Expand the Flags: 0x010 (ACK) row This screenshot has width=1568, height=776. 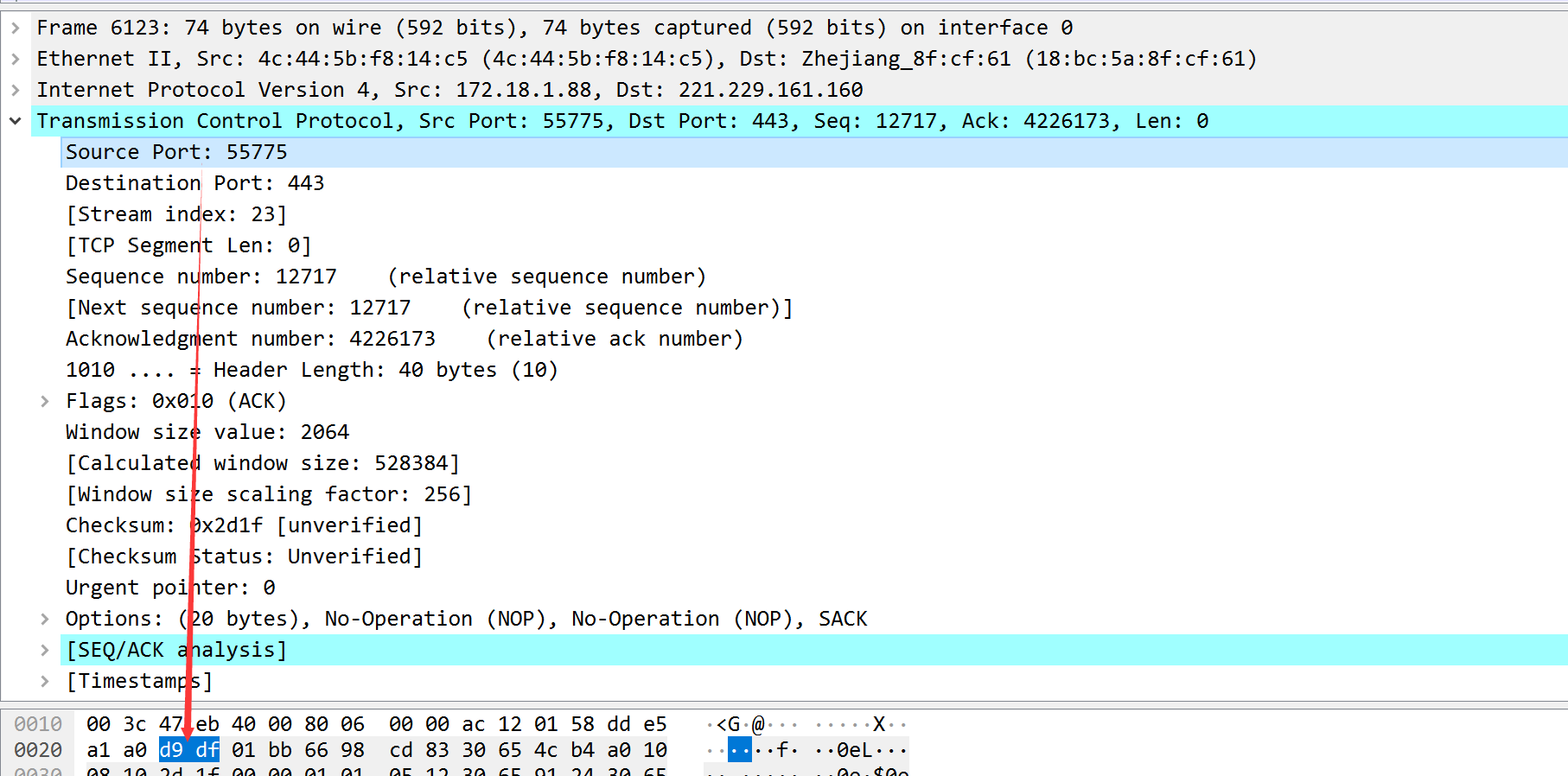click(45, 401)
